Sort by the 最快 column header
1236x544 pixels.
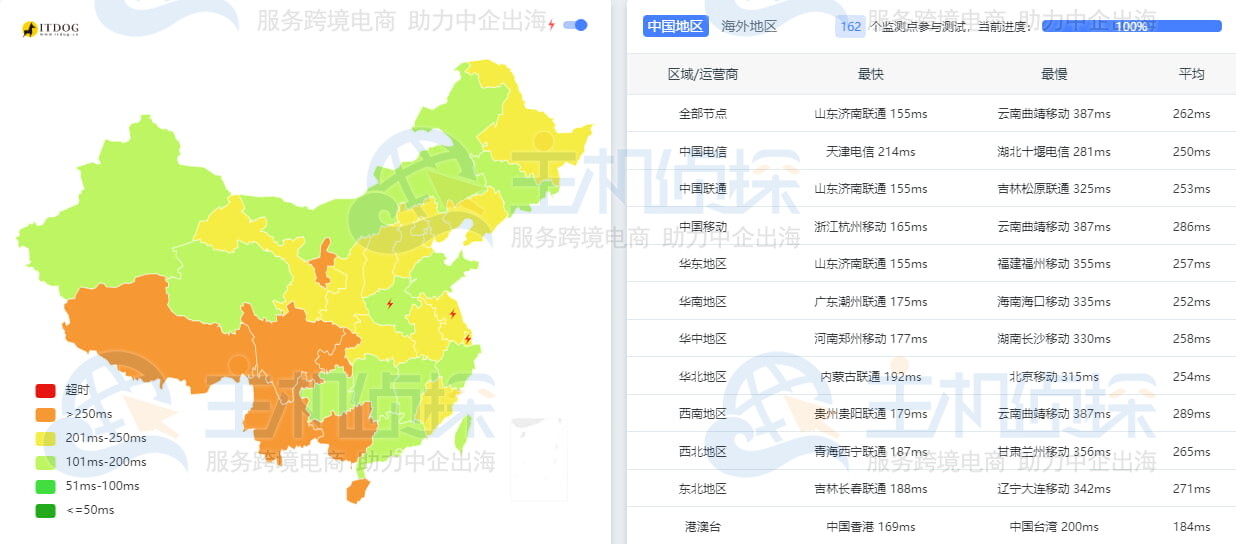tap(870, 74)
